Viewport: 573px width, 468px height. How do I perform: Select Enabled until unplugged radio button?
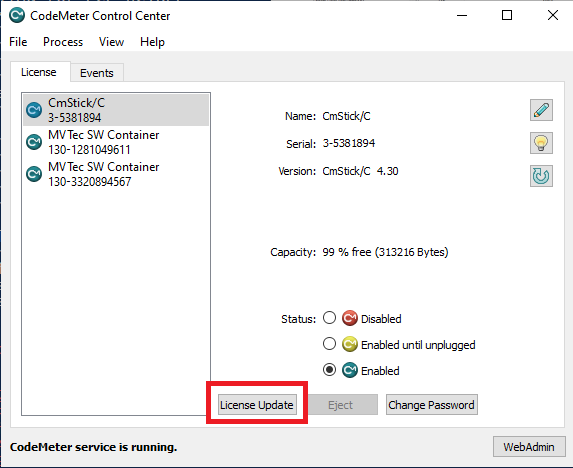(329, 344)
